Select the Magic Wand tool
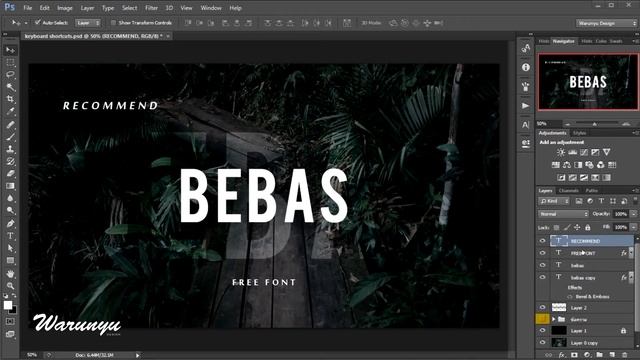The width and height of the screenshot is (640, 360). pyautogui.click(x=10, y=87)
